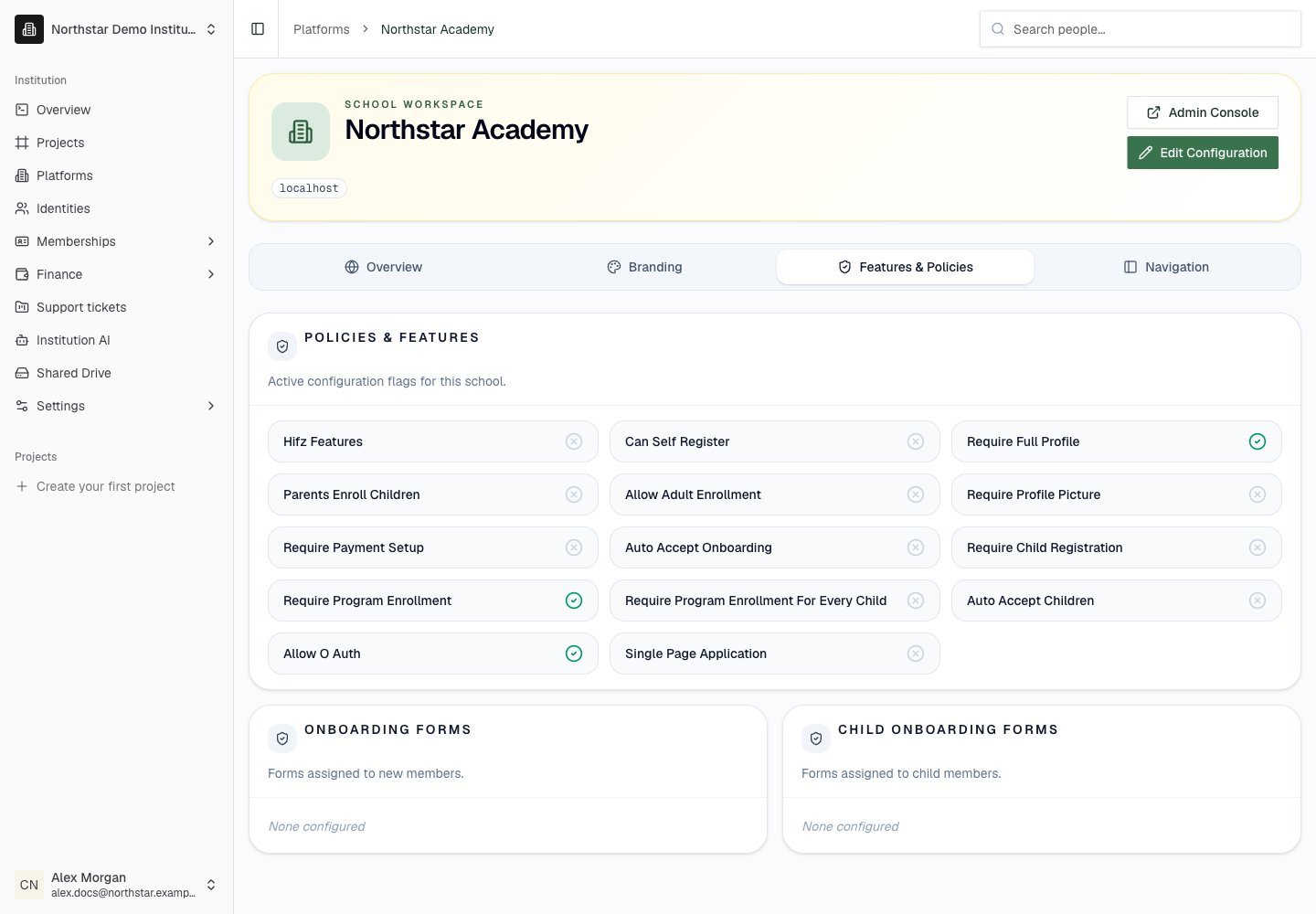The height and width of the screenshot is (914, 1316).
Task: Click the Northstar Demo Institution logo icon
Action: click(29, 29)
